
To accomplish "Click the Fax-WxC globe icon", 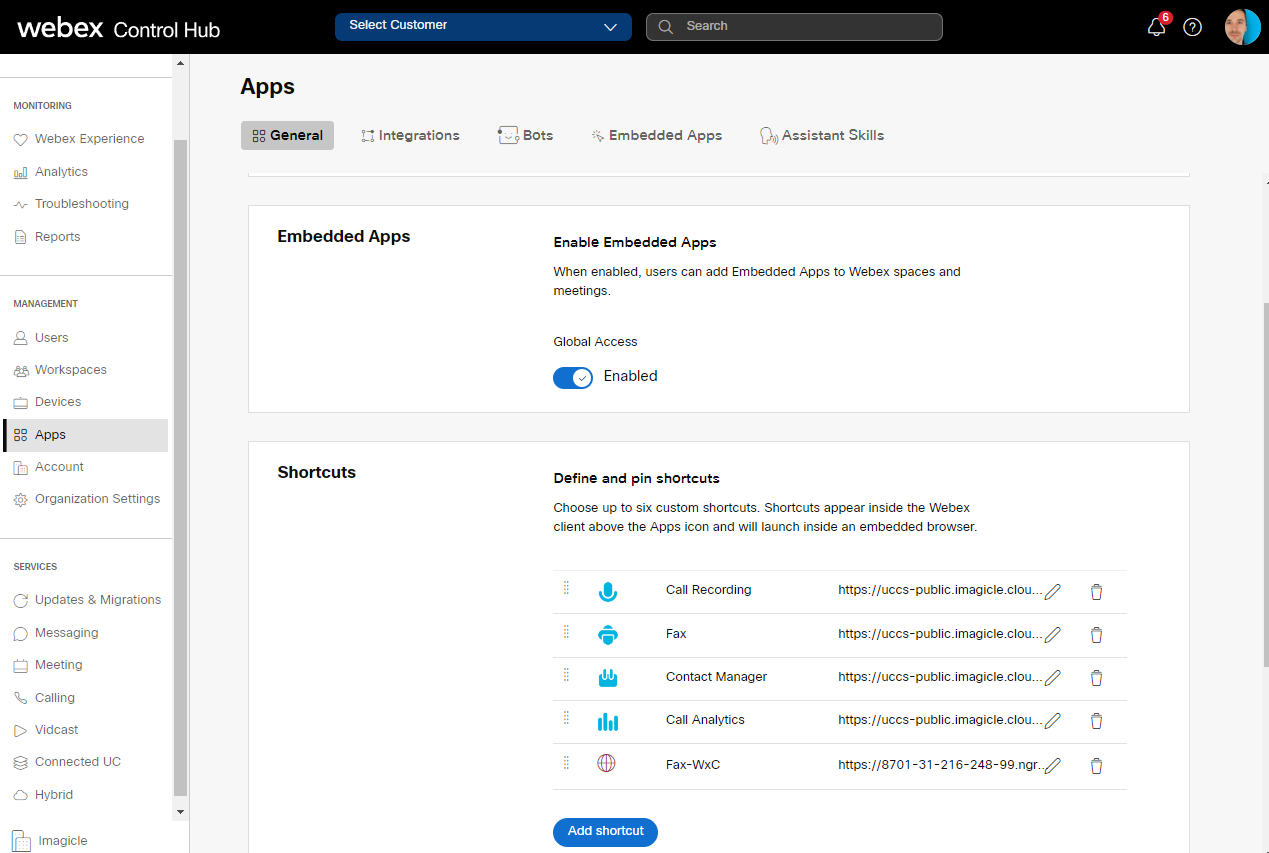I will tap(607, 763).
